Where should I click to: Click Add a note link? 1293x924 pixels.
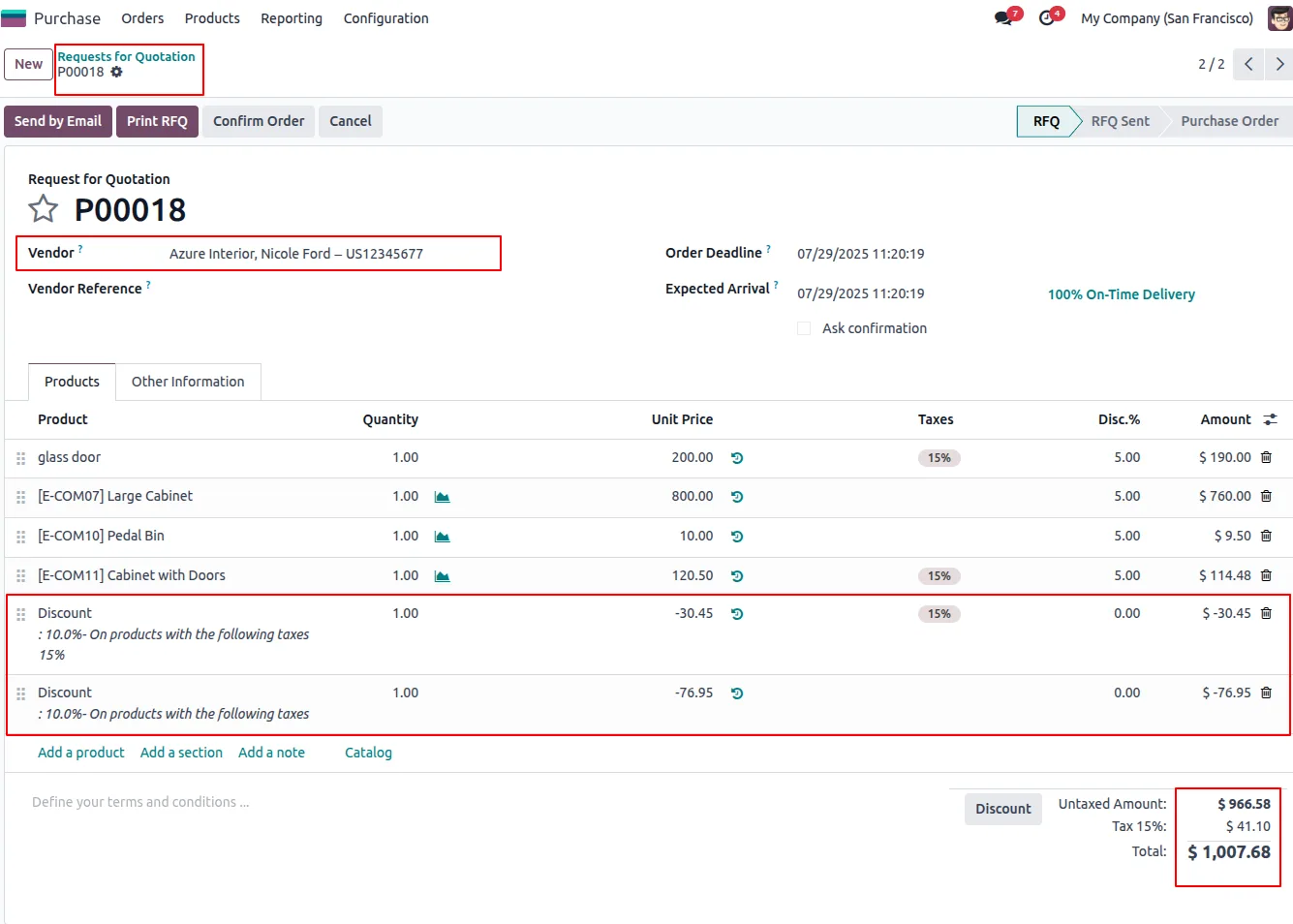(271, 753)
